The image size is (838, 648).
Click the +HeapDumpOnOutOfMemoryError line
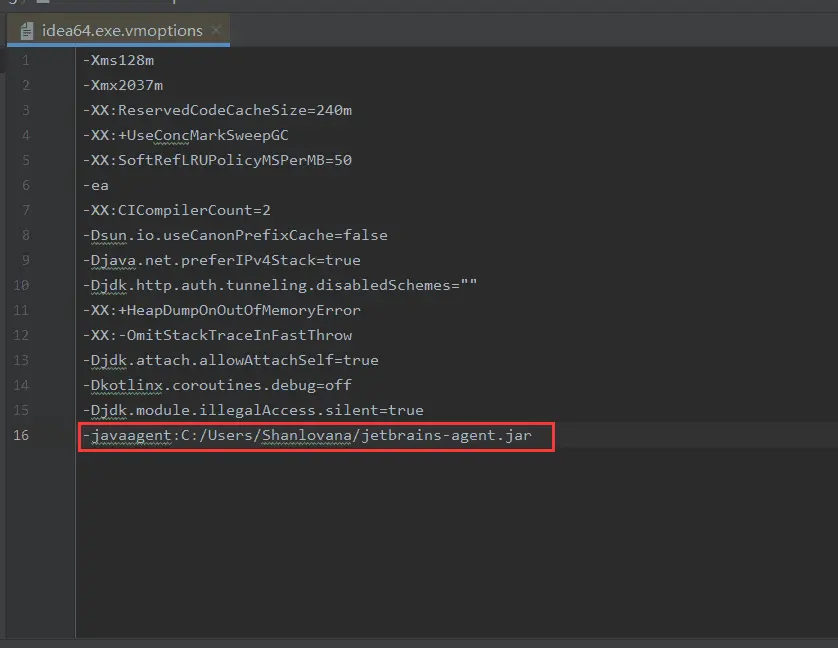221,310
